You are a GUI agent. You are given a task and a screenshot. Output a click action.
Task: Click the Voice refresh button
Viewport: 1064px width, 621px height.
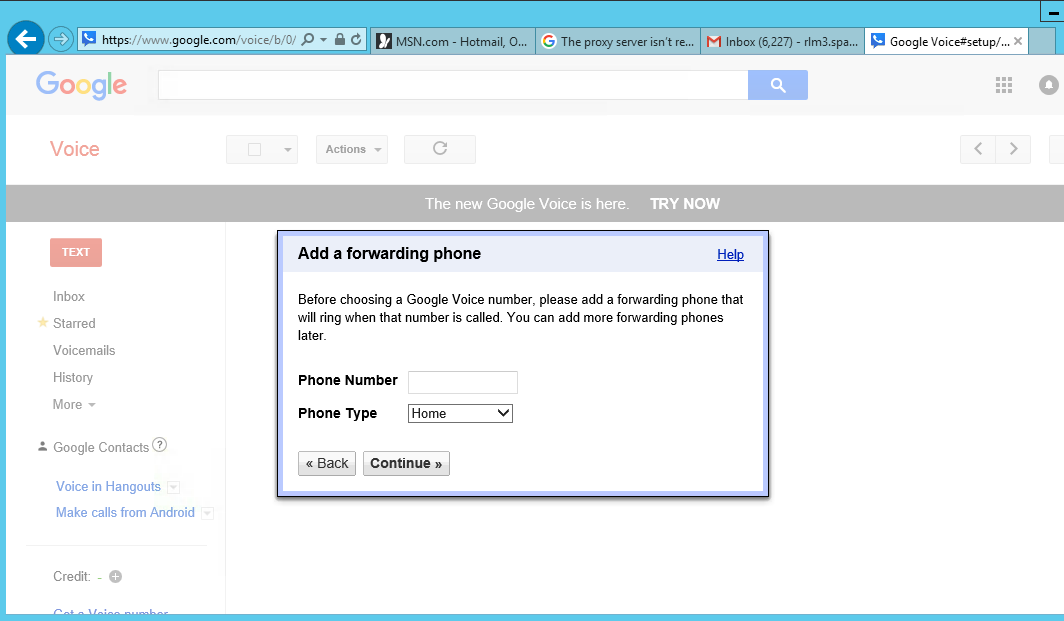point(440,149)
